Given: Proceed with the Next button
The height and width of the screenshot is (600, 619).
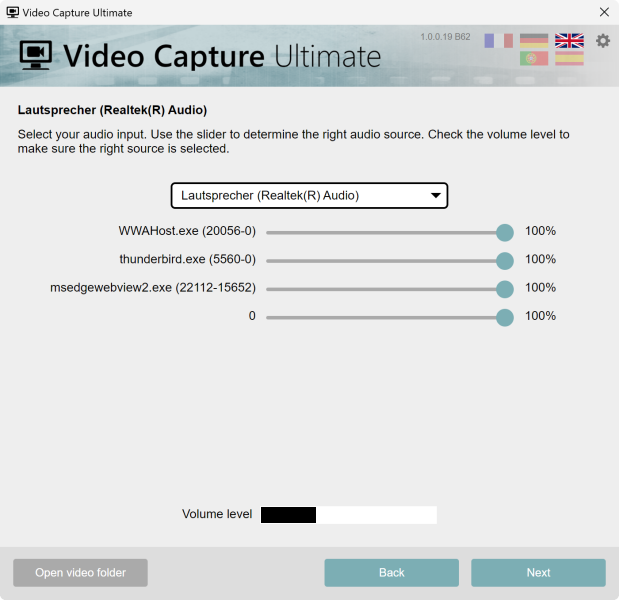Looking at the screenshot, I should tap(538, 573).
